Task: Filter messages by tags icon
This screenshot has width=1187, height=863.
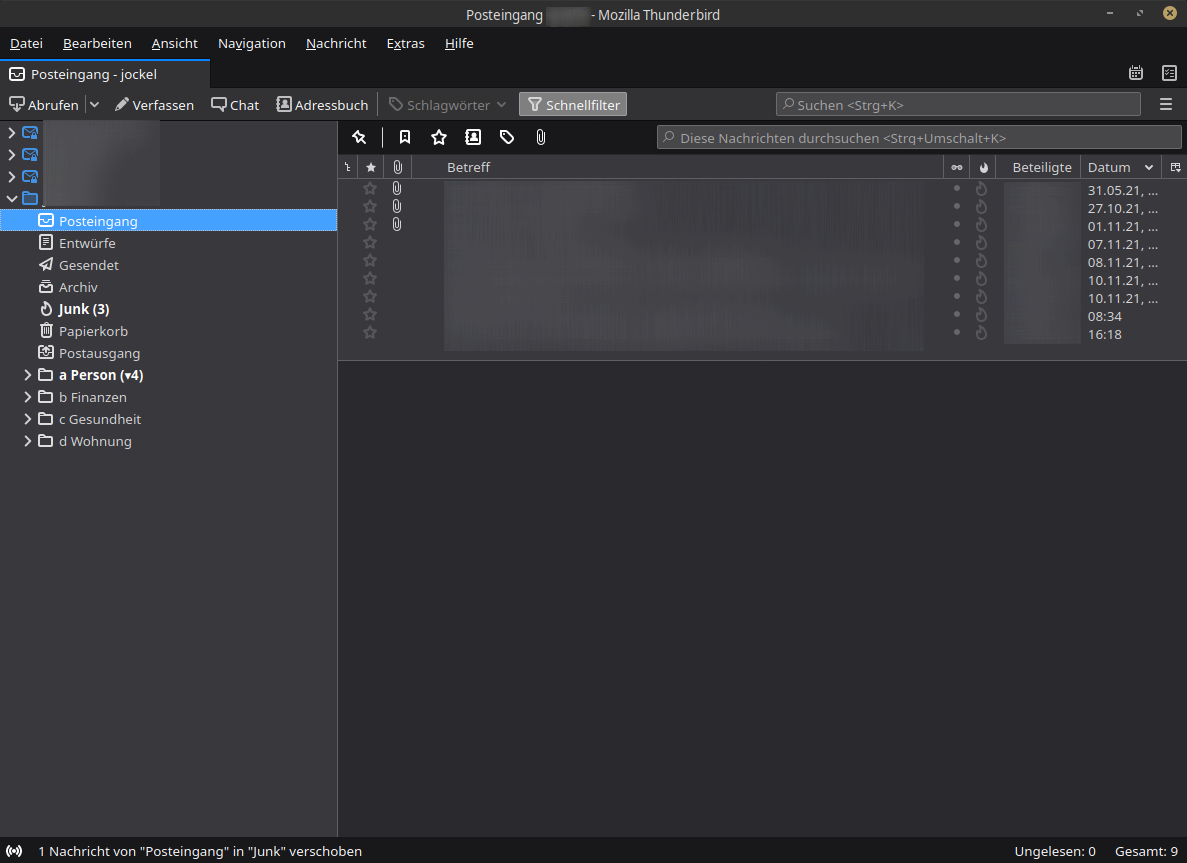Action: click(507, 137)
